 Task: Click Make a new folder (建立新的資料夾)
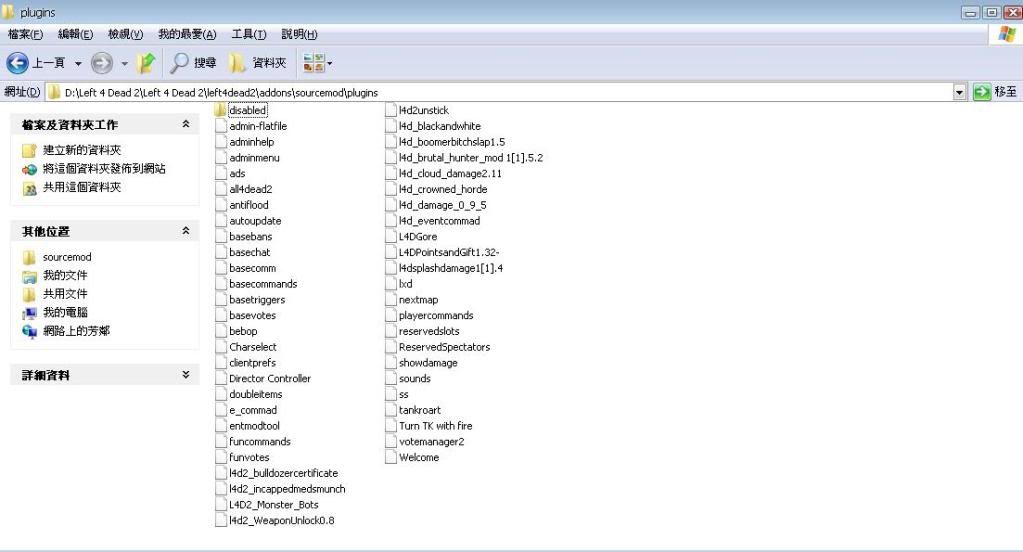pyautogui.click(x=81, y=150)
